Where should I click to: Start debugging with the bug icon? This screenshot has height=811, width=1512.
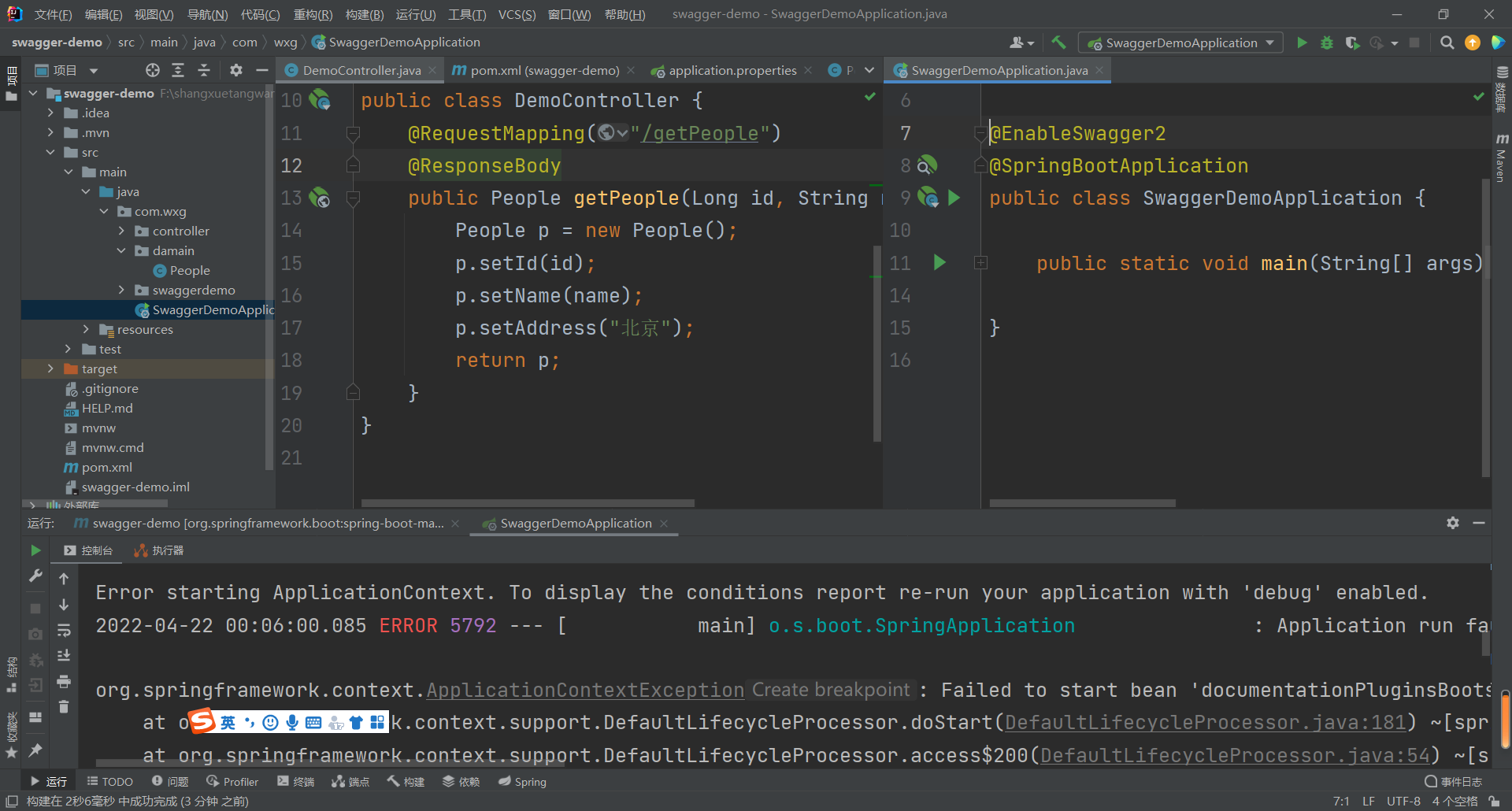point(1327,43)
